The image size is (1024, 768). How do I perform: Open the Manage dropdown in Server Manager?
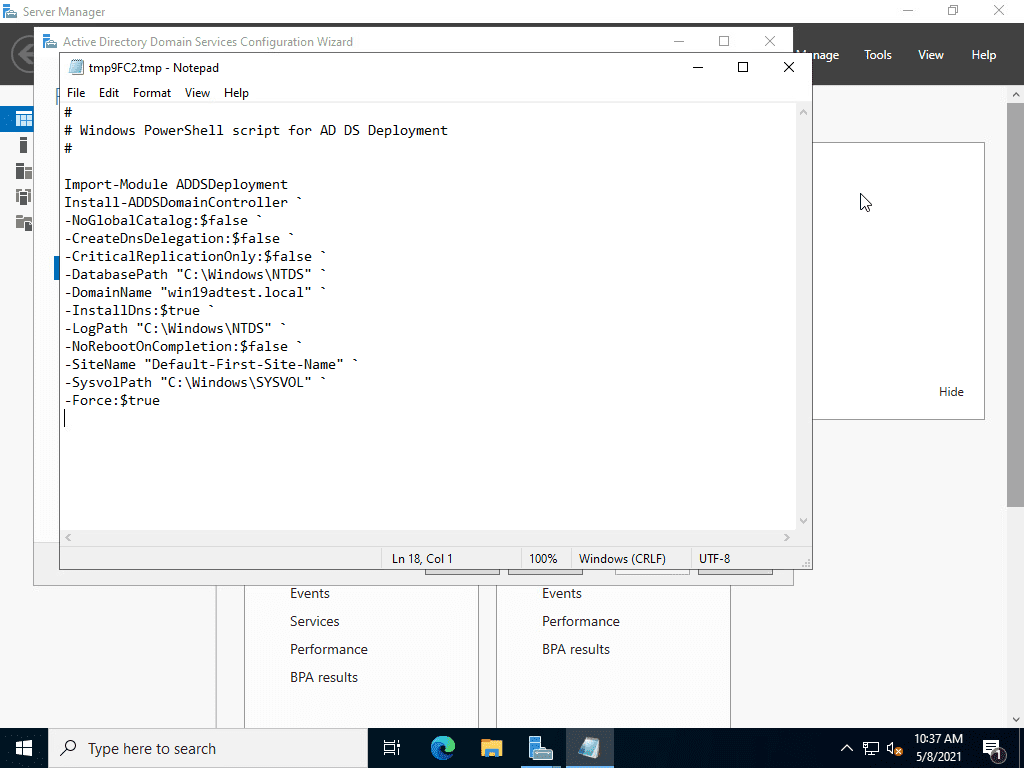pyautogui.click(x=817, y=55)
